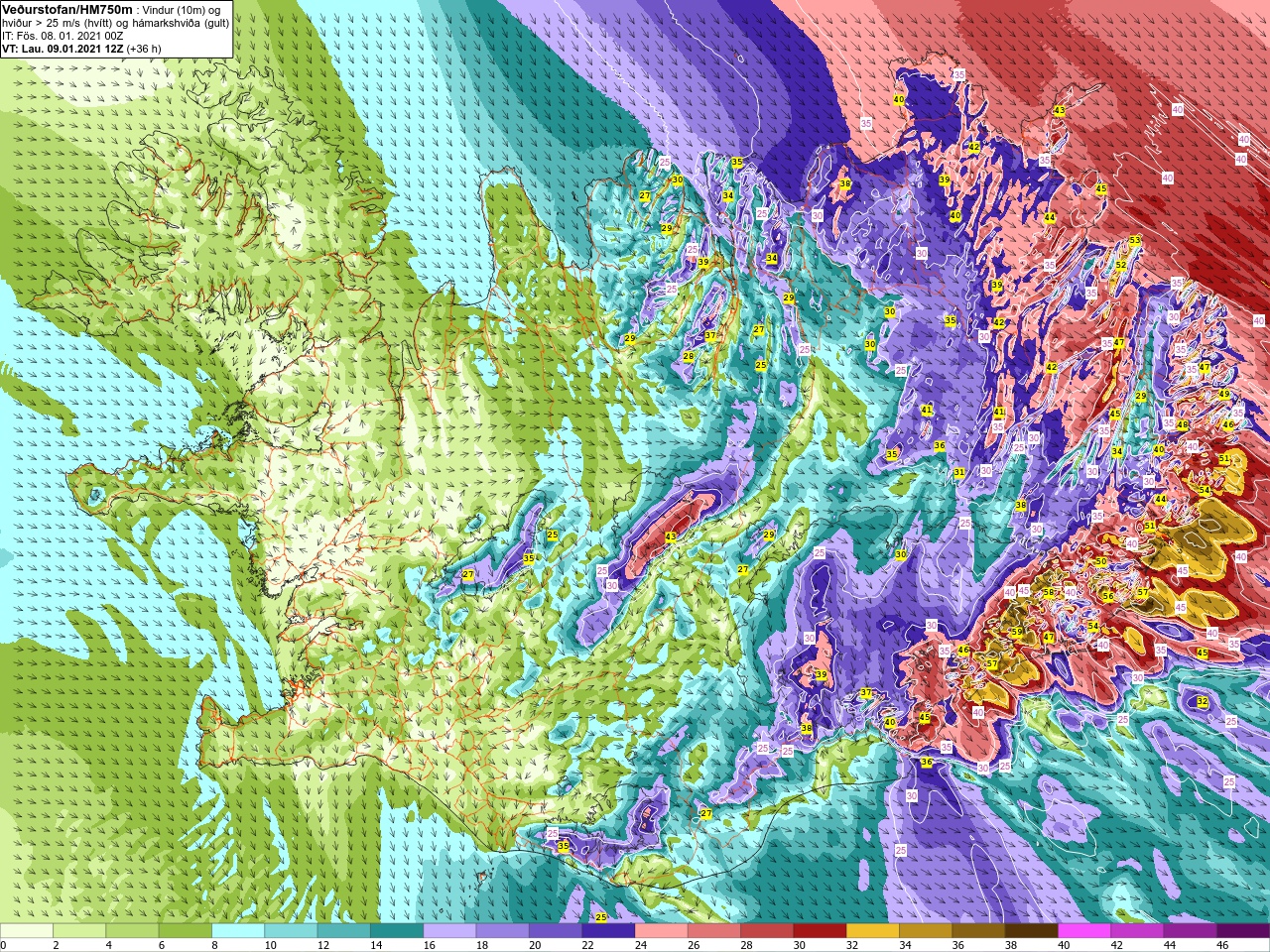This screenshot has height=952, width=1270.
Task: Pick the 4–6 m/s green legend swatch
Action: 132,931
